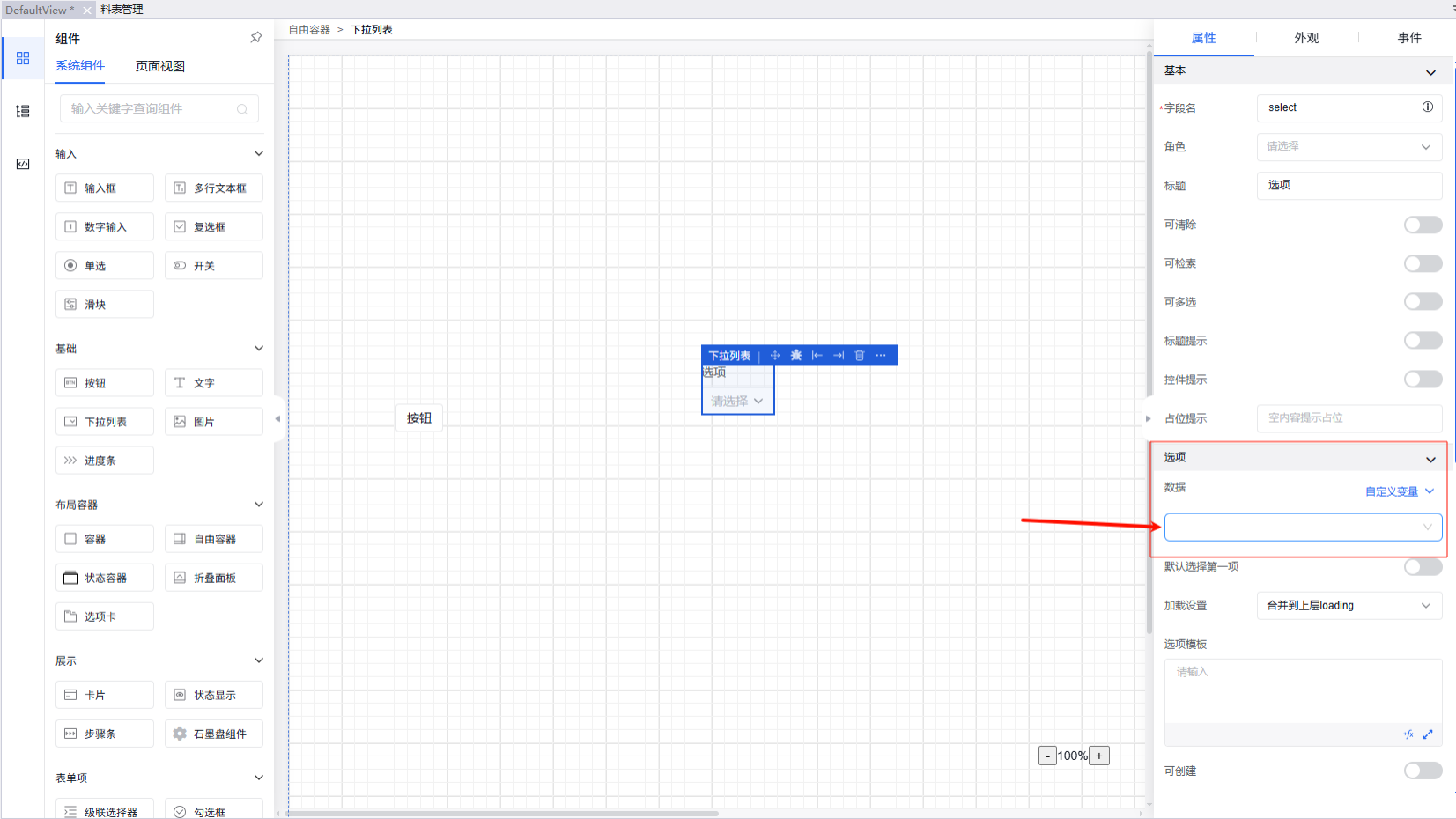This screenshot has height=819, width=1456.
Task: Select the 单选 component
Action: pos(105,266)
